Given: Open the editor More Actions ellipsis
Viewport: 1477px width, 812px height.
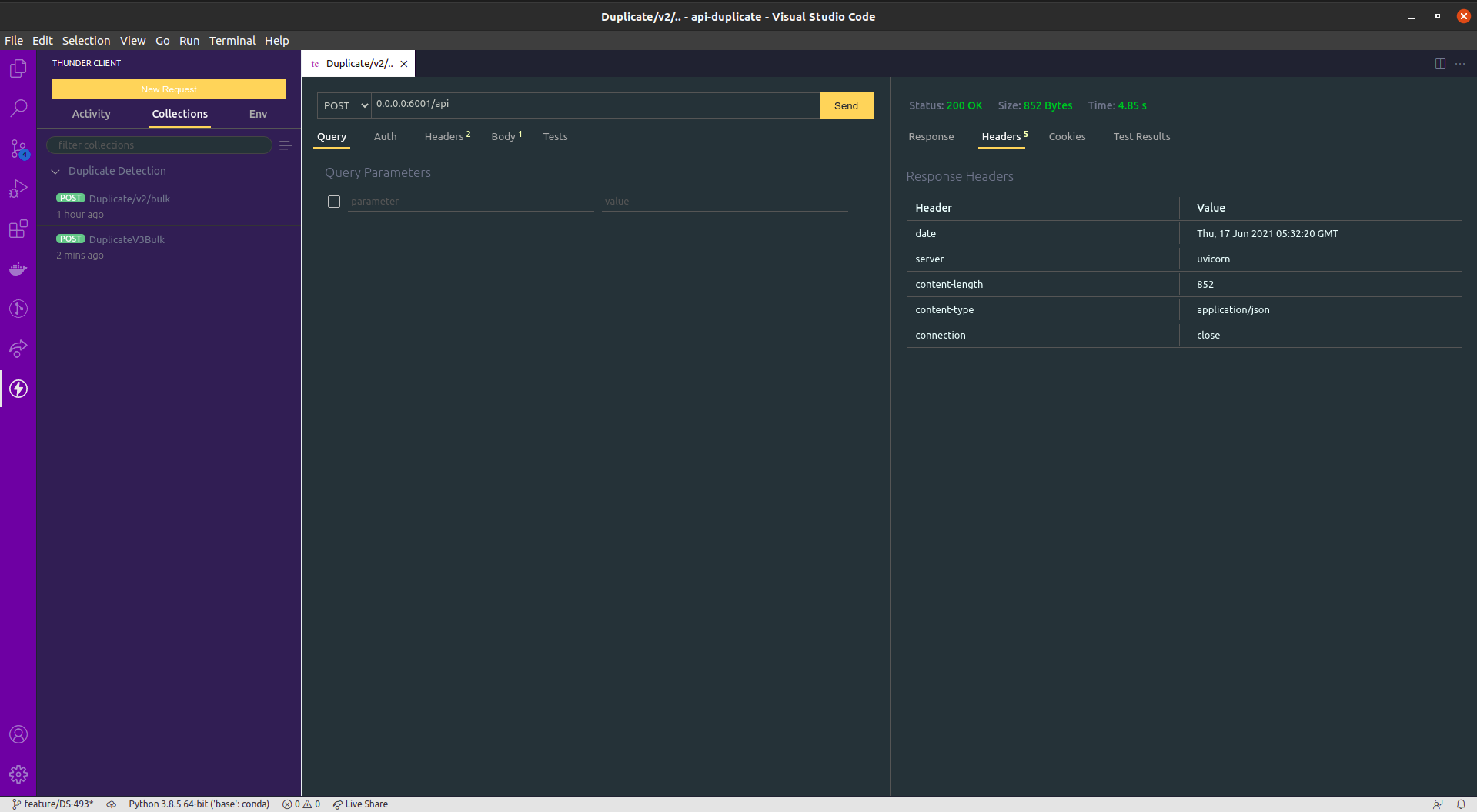Looking at the screenshot, I should click(1460, 64).
